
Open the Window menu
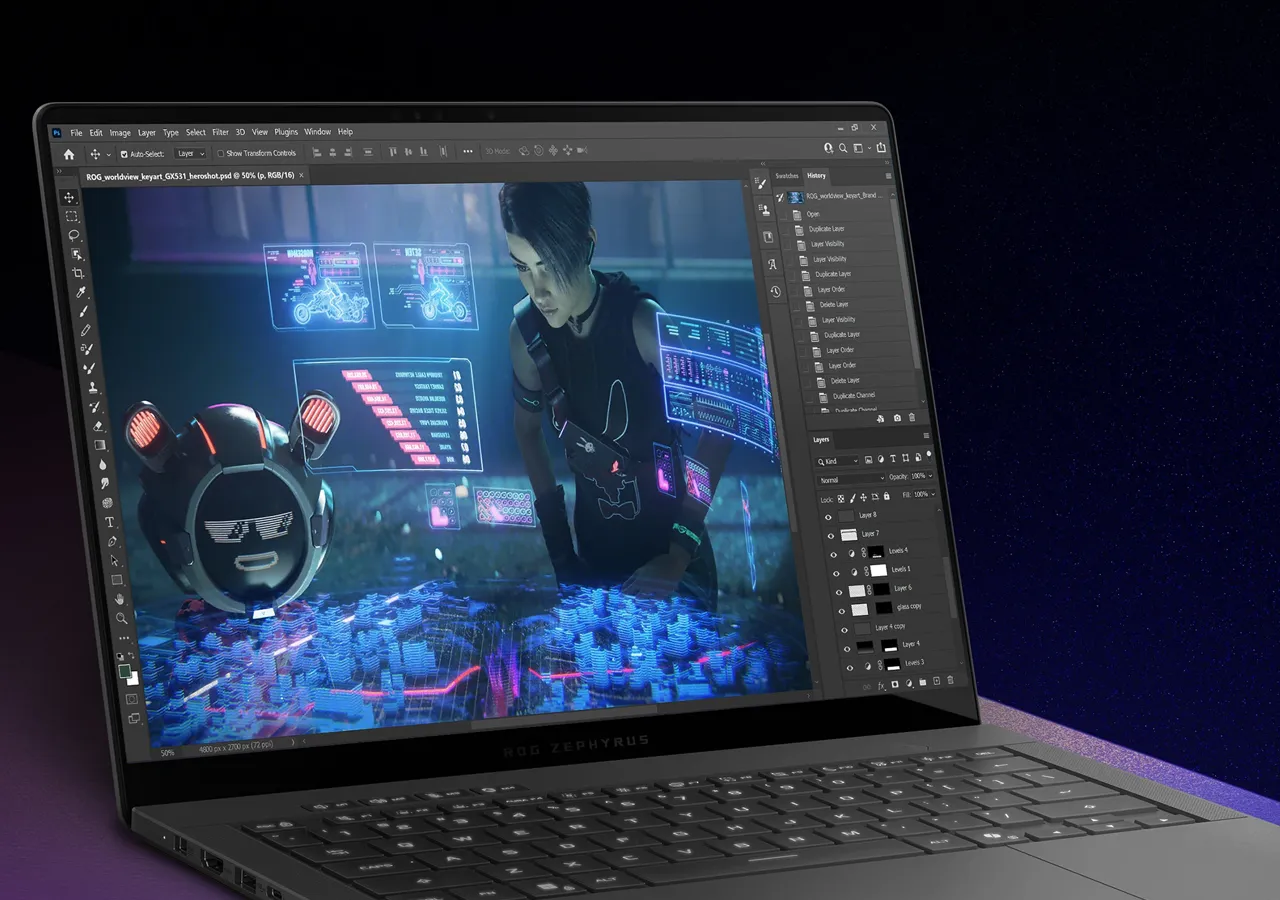point(317,132)
